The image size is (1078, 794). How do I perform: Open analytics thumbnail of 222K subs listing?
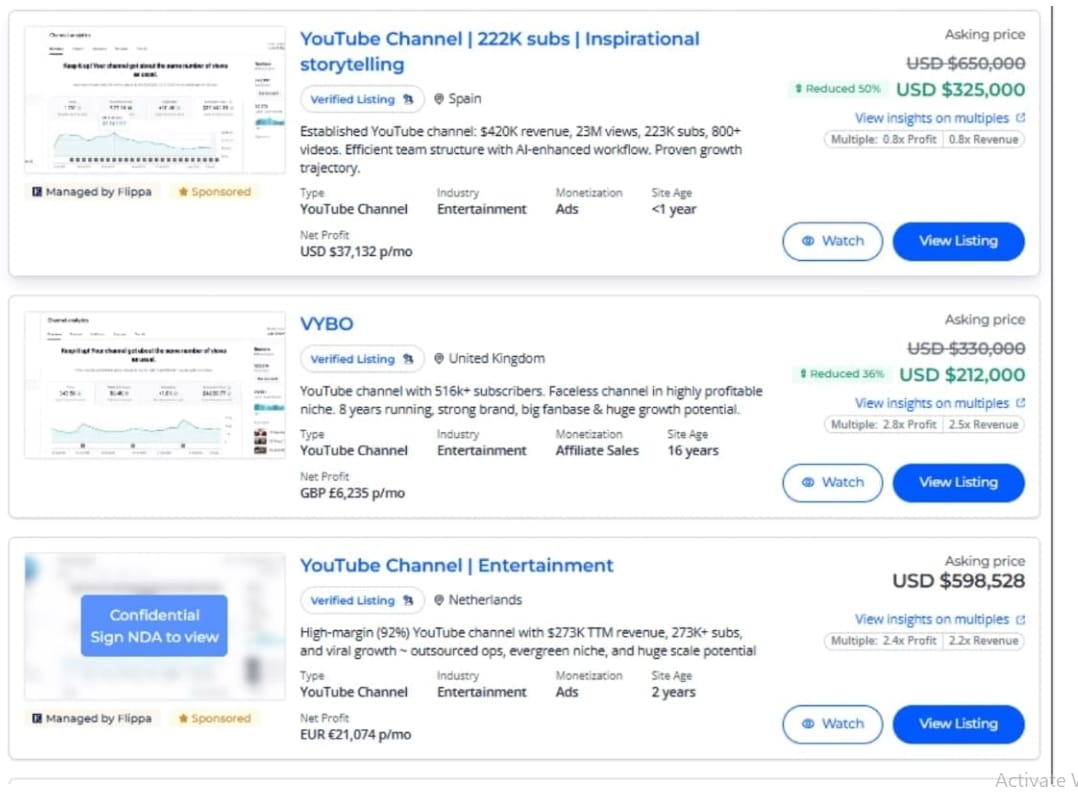pyautogui.click(x=155, y=100)
